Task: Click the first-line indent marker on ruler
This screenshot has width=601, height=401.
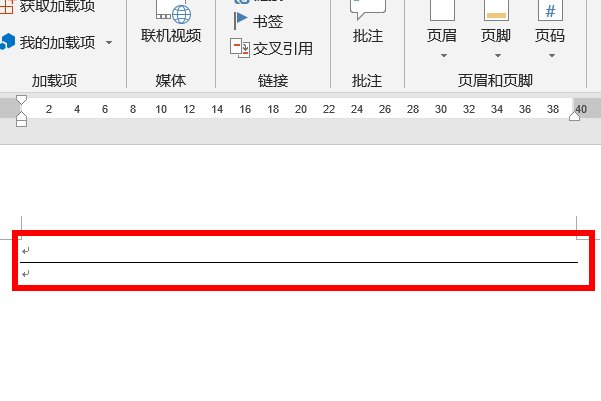Action: pyautogui.click(x=21, y=100)
